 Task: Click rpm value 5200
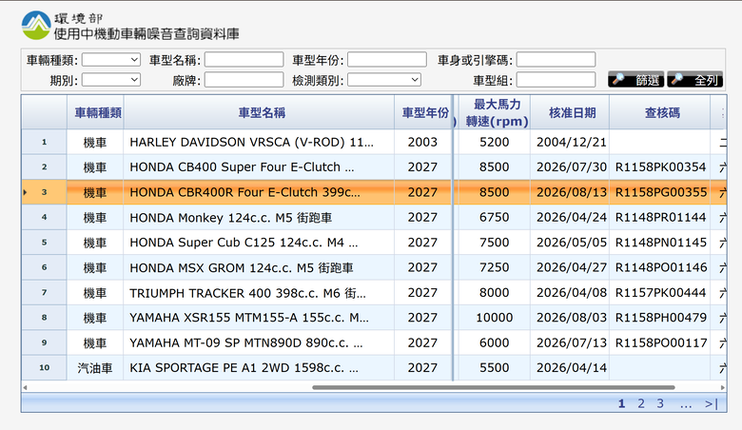point(494,142)
